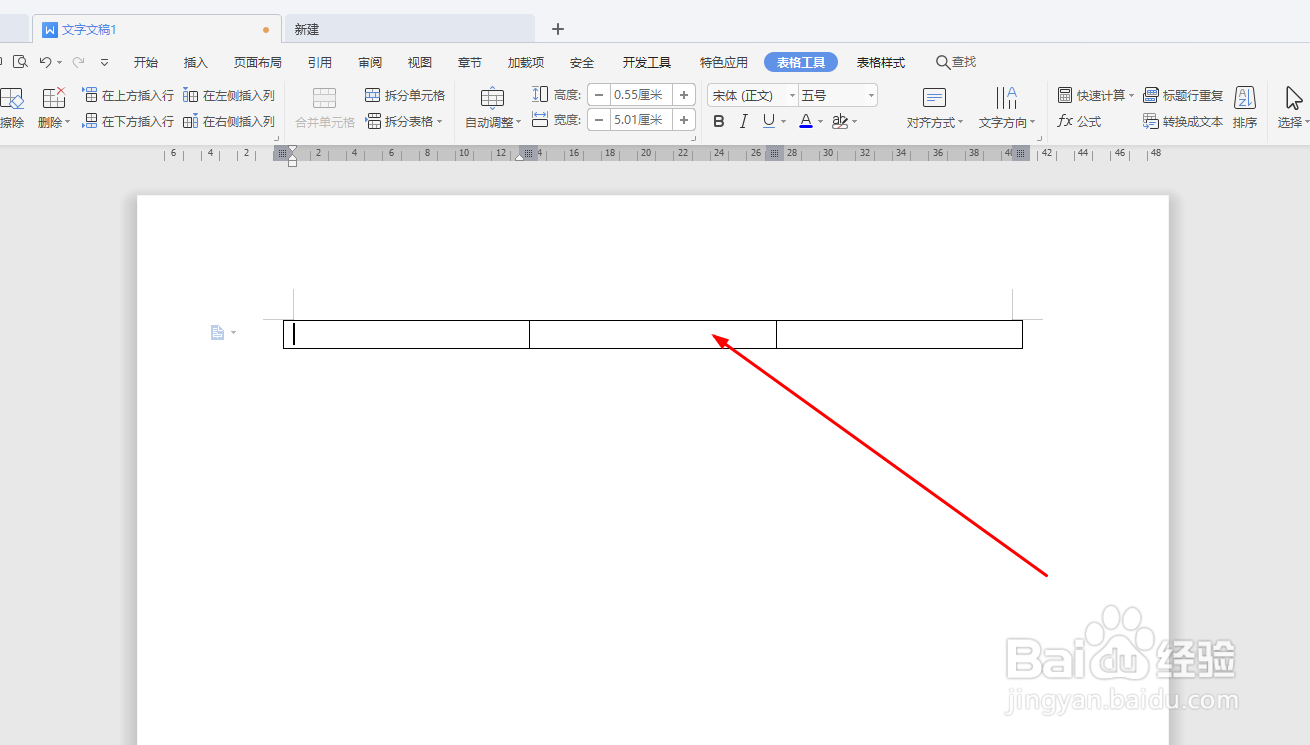
Task: Increase the column width with plus
Action: coord(684,120)
